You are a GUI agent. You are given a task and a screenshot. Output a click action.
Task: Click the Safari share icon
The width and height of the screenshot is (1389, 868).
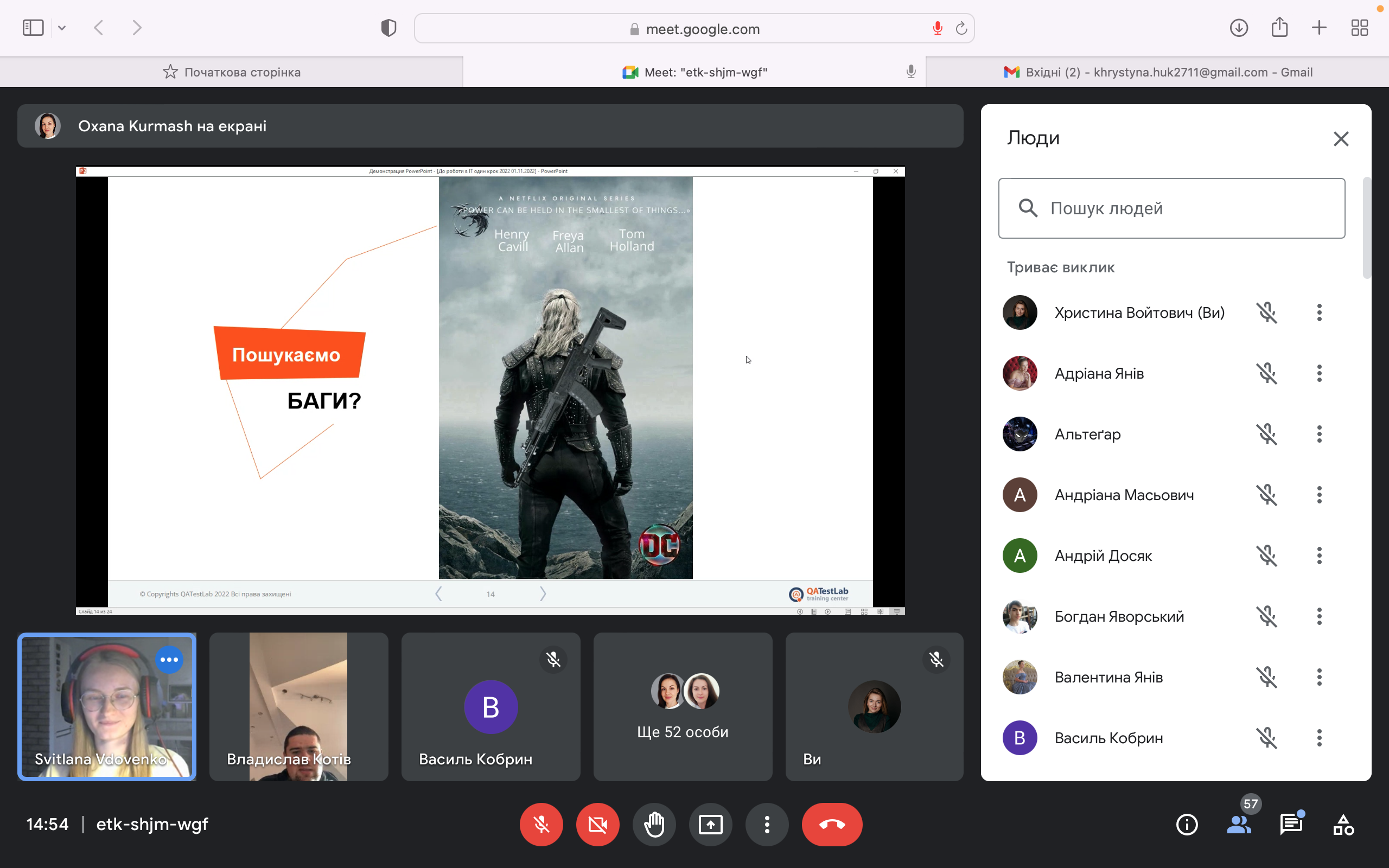[x=1279, y=28]
